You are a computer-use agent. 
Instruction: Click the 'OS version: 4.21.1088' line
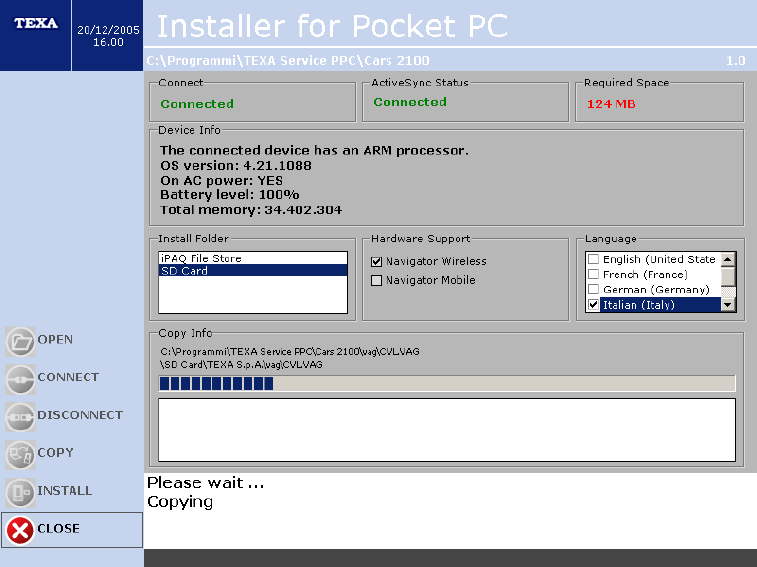pyautogui.click(x=236, y=166)
